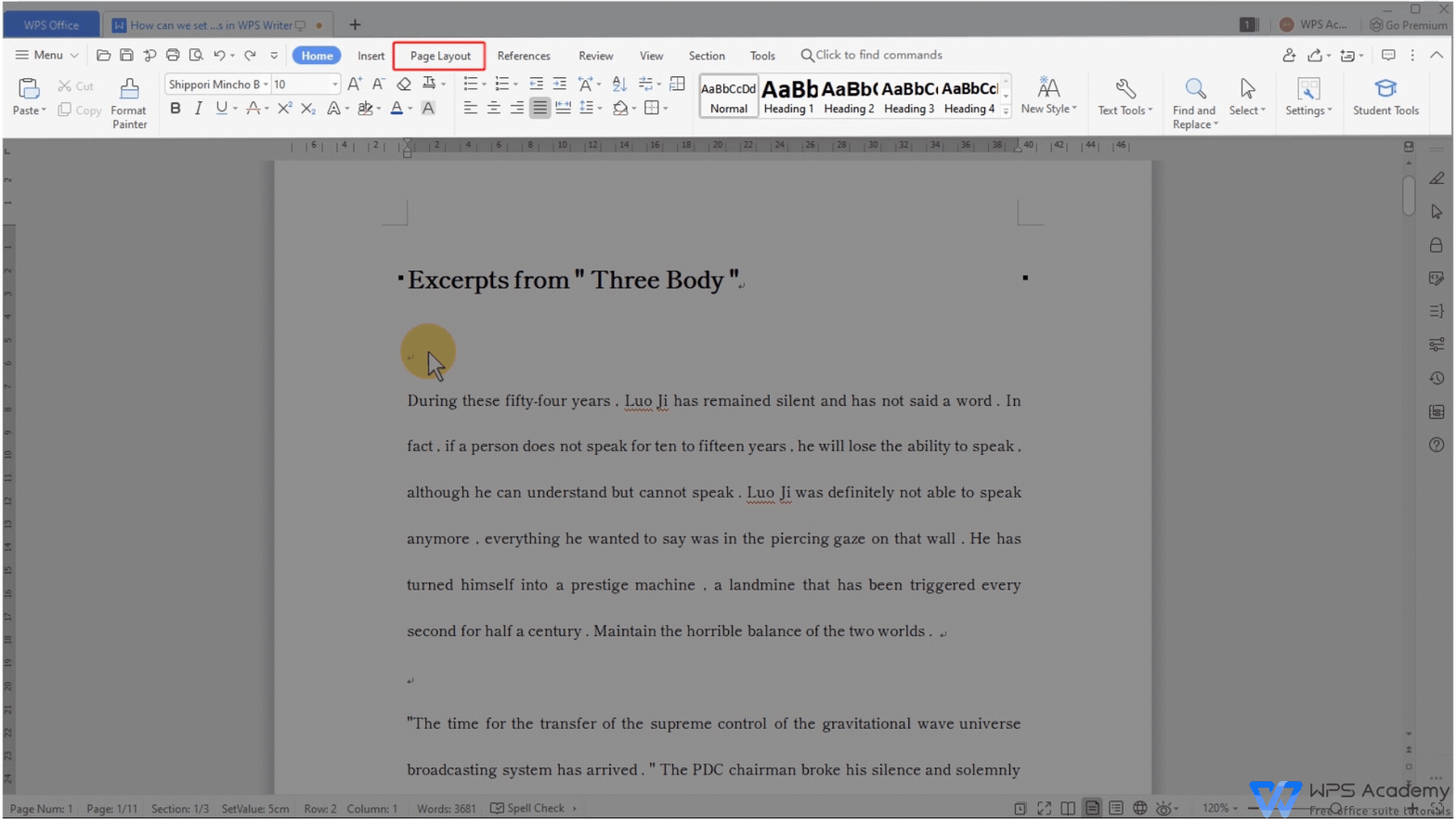
Task: Apply paragraph shading color bucket
Action: pyautogui.click(x=620, y=109)
